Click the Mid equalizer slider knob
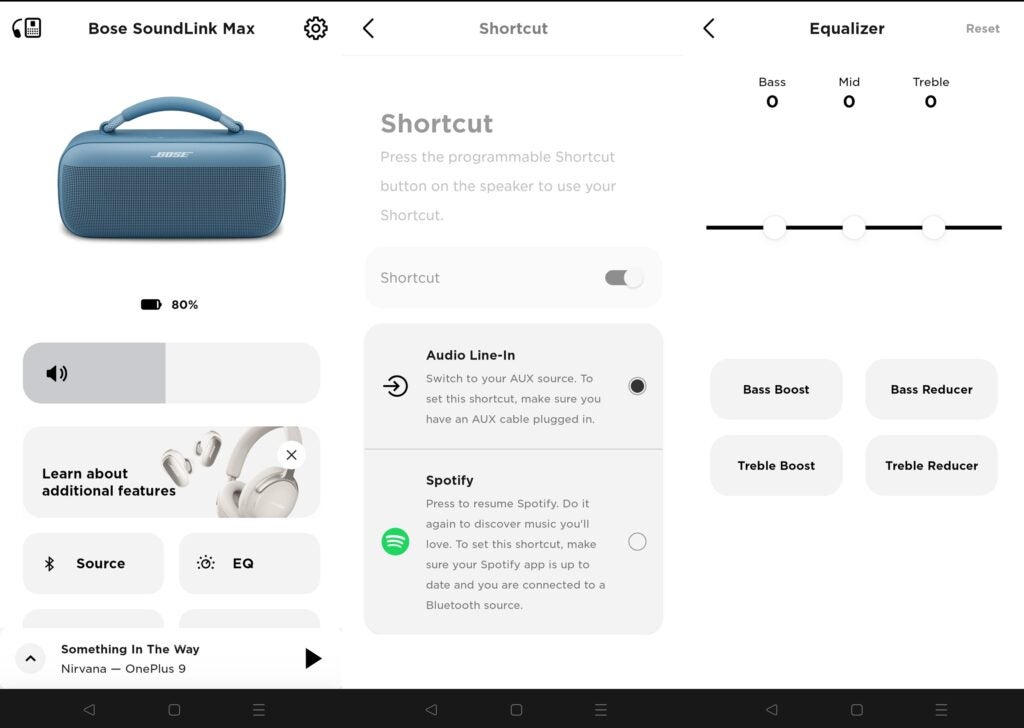The width and height of the screenshot is (1024, 728). (x=854, y=227)
